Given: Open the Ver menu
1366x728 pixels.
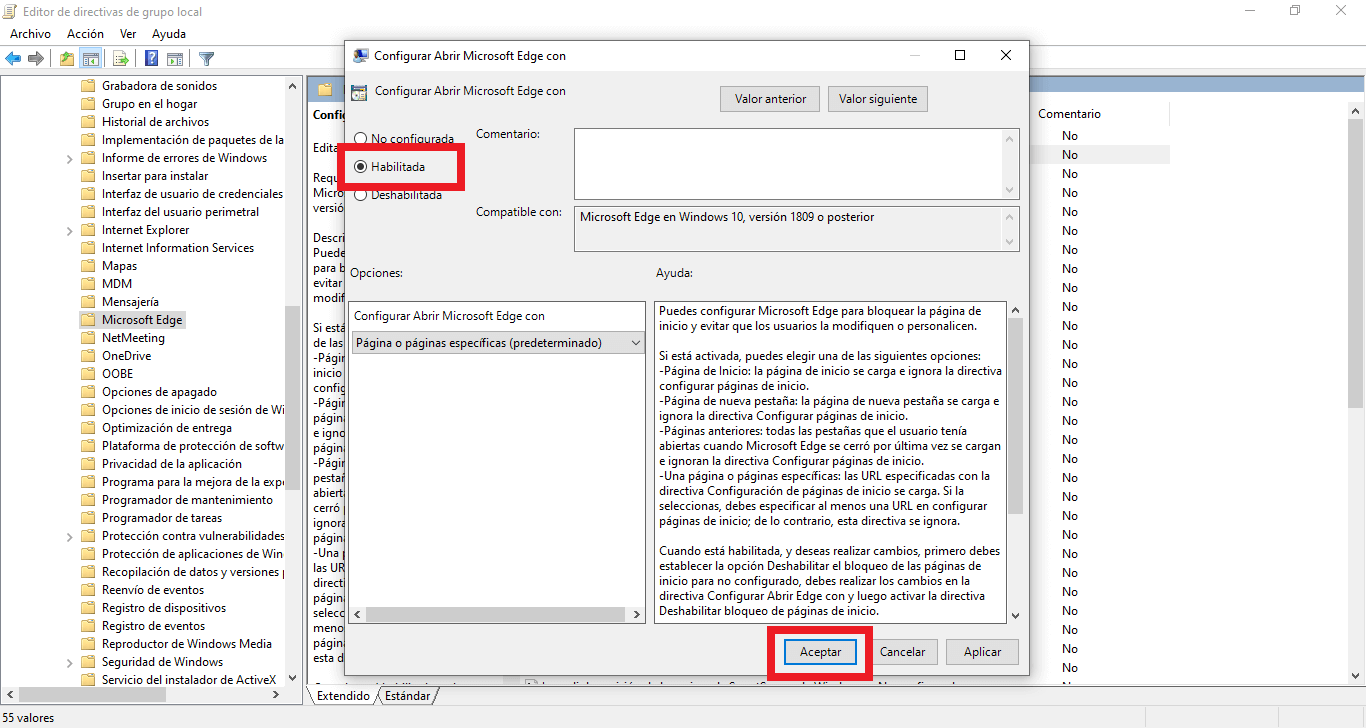Looking at the screenshot, I should pyautogui.click(x=128, y=34).
